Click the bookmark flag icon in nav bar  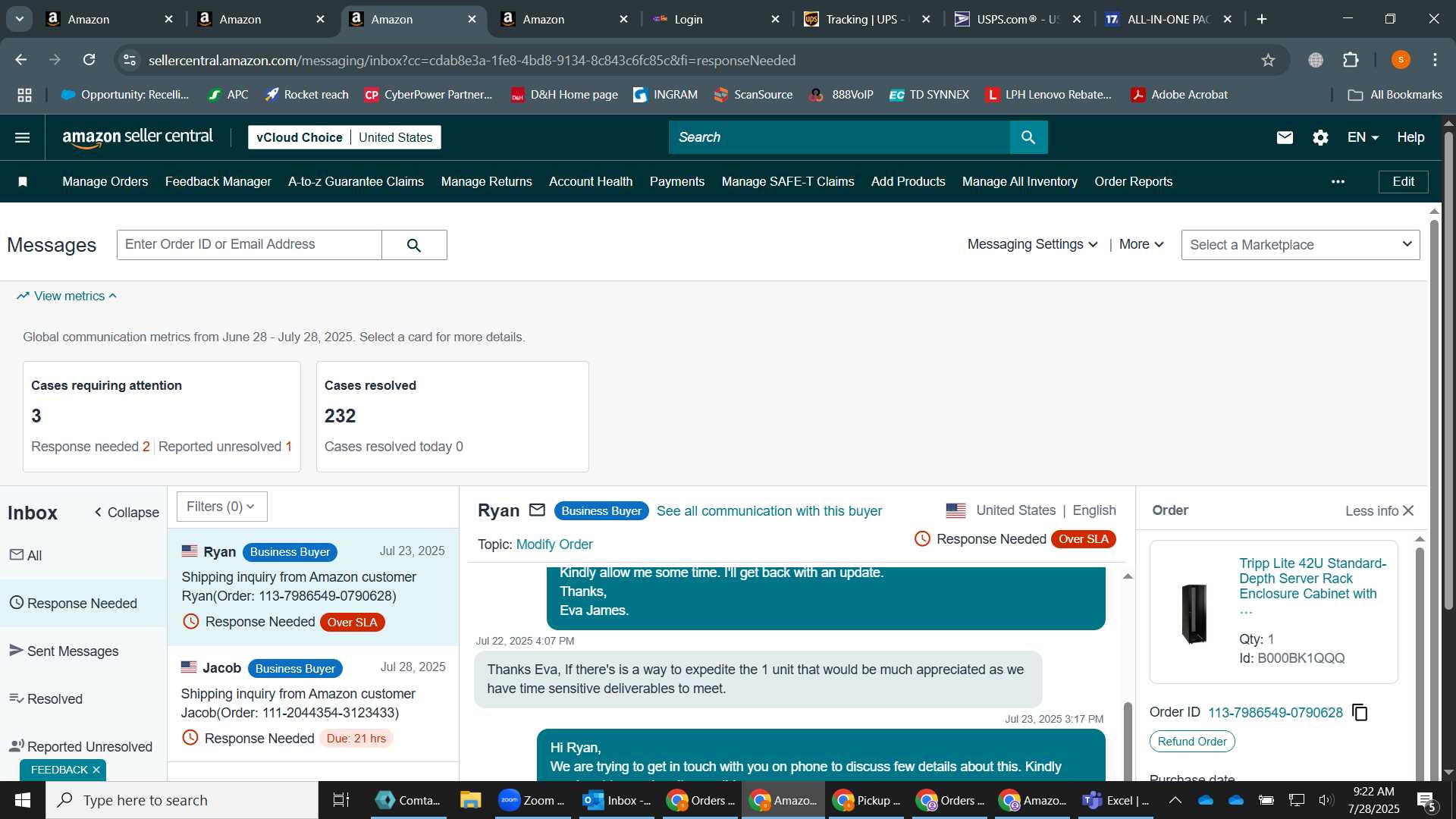(x=23, y=181)
